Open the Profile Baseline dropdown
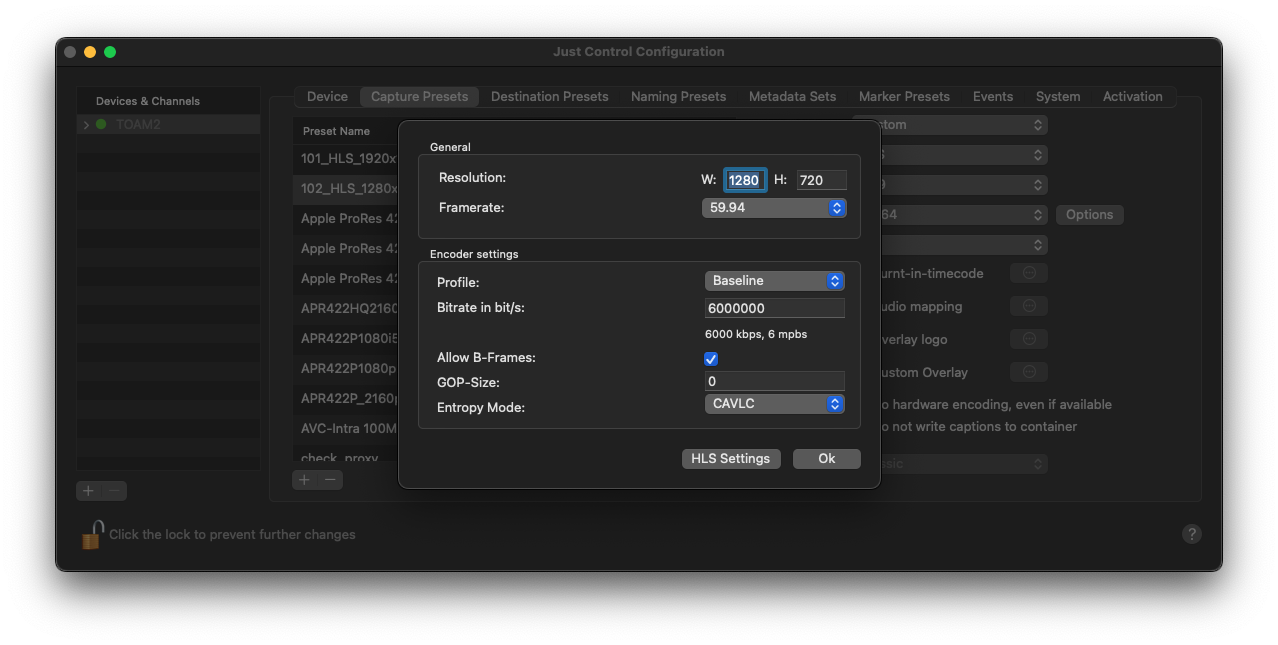1278x645 pixels. pos(775,281)
